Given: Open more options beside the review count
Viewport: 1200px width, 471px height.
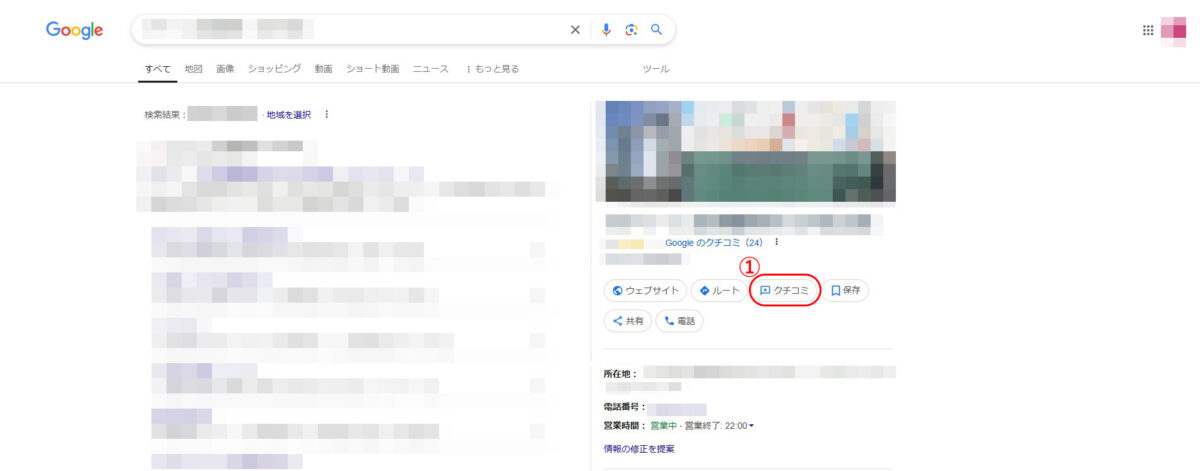Looking at the screenshot, I should (x=776, y=243).
